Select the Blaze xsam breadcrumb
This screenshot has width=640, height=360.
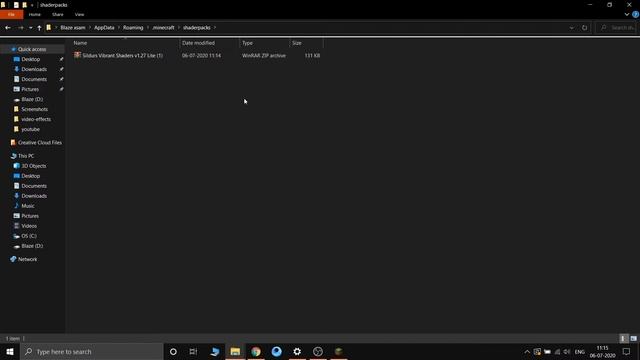pyautogui.click(x=73, y=28)
